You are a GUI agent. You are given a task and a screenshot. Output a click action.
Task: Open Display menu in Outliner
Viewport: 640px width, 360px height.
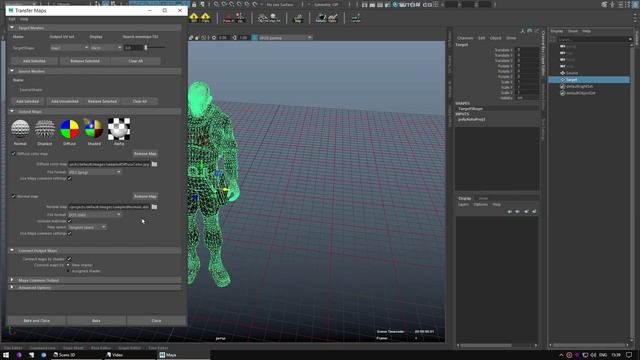pyautogui.click(x=557, y=31)
